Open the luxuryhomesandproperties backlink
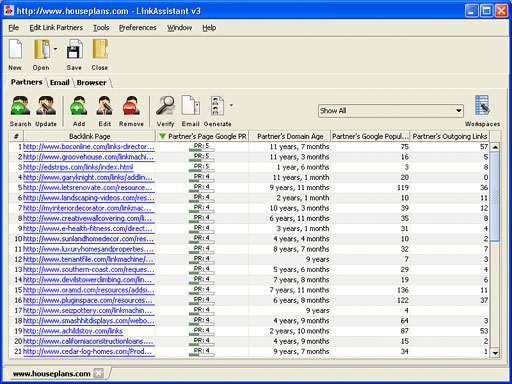Viewport: 512px width, 384px height. [88, 249]
